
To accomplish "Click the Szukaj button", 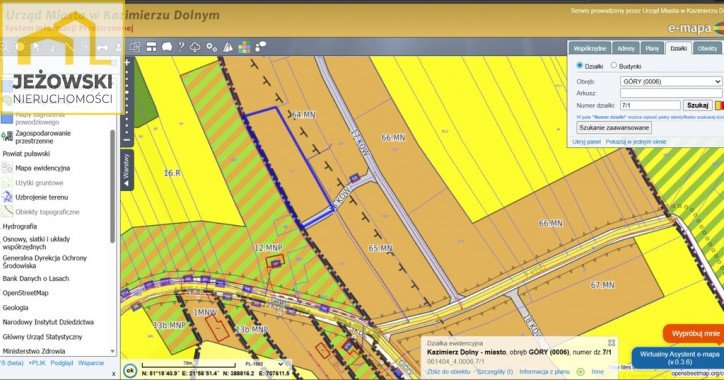I will tap(697, 105).
